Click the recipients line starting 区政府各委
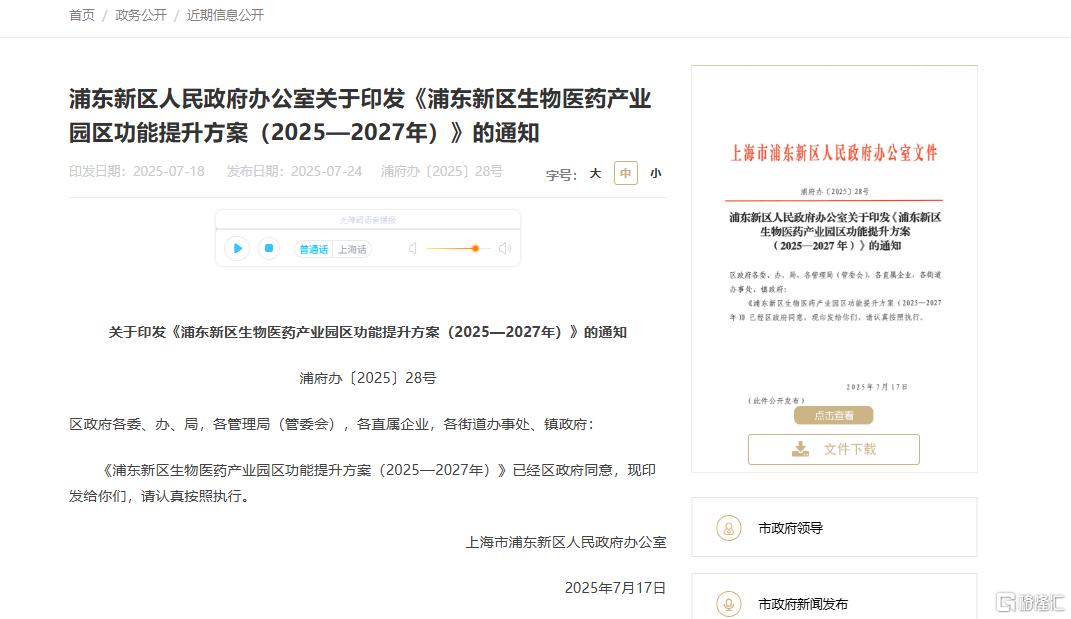The image size is (1071, 619). 331,424
